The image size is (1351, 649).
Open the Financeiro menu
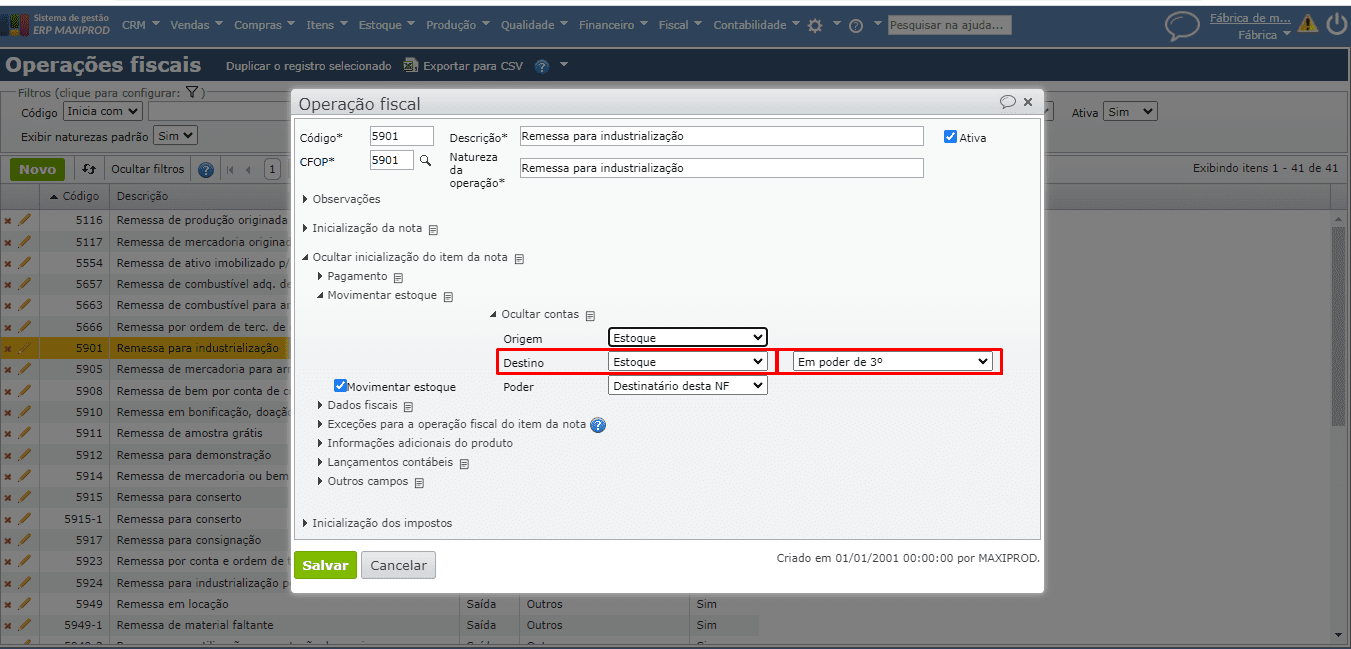[x=613, y=25]
